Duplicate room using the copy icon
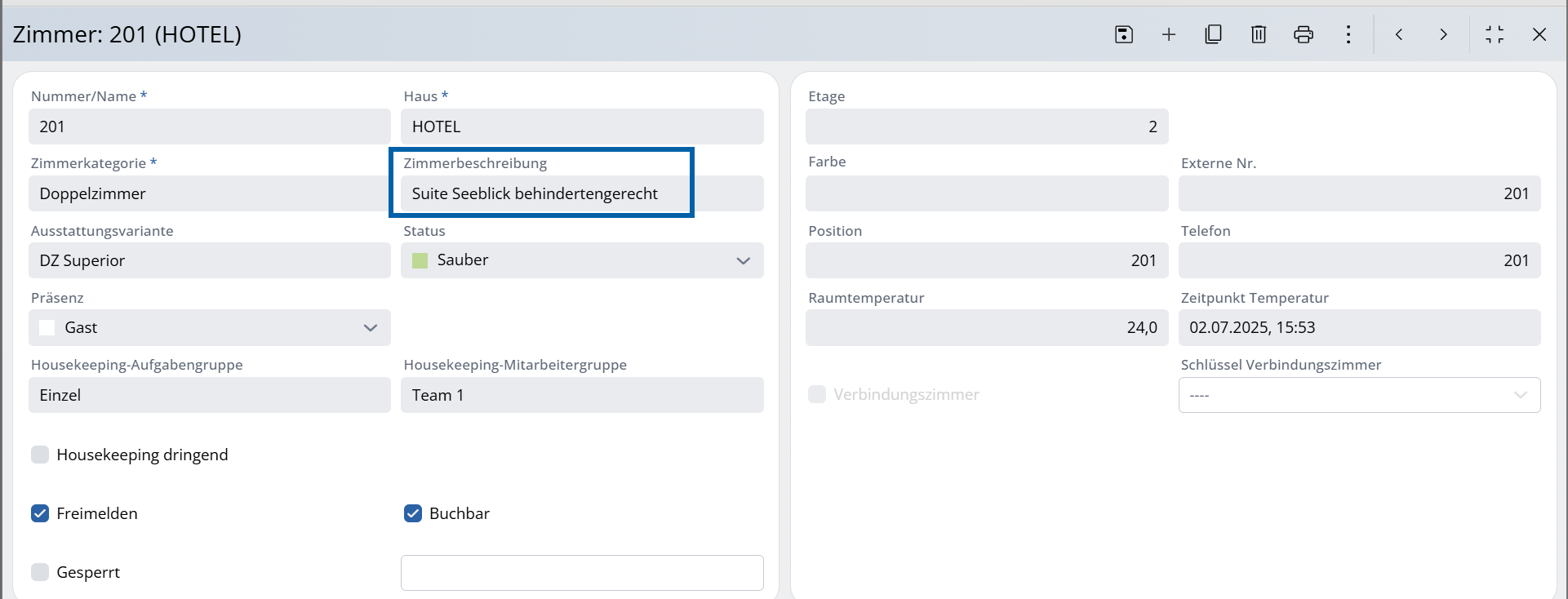This screenshot has height=599, width=1568. [x=1214, y=34]
